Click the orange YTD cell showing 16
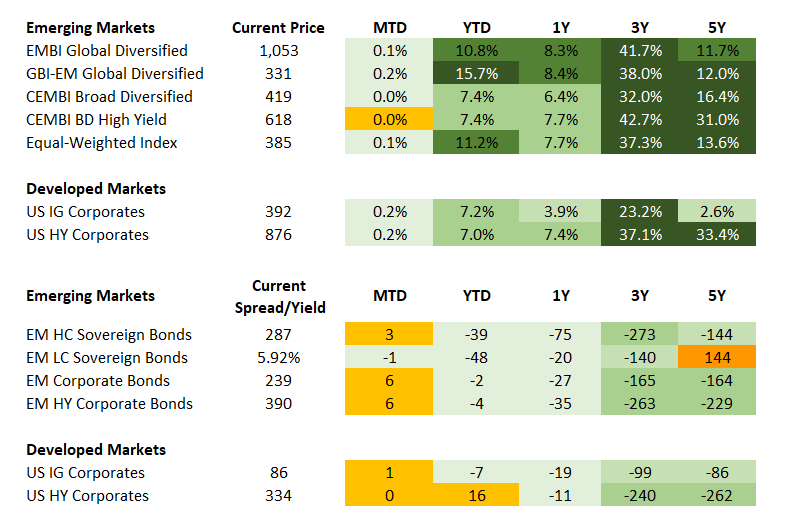Image resolution: width=786 pixels, height=530 pixels. pyautogui.click(x=475, y=496)
